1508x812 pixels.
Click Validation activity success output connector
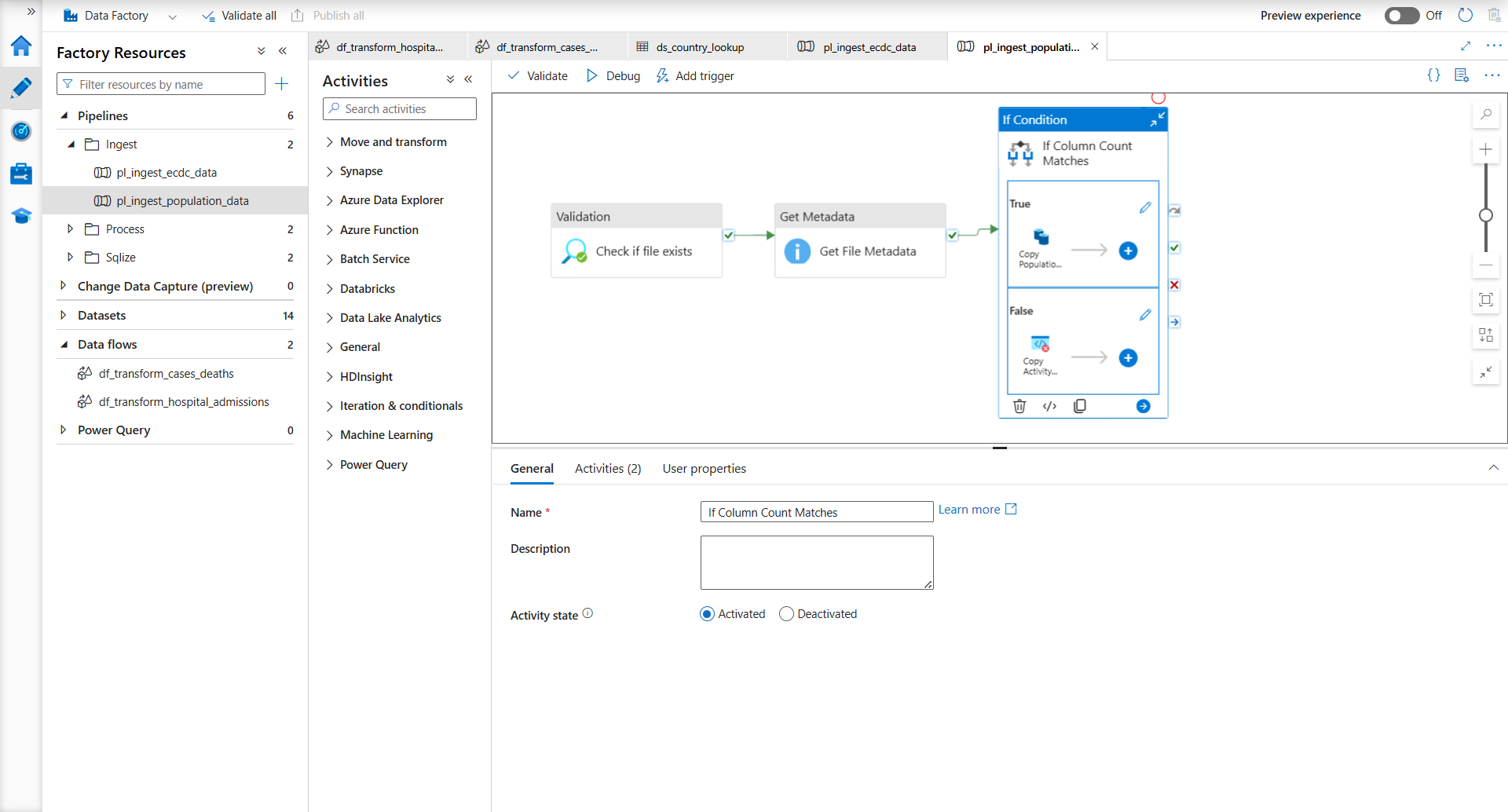click(x=729, y=235)
